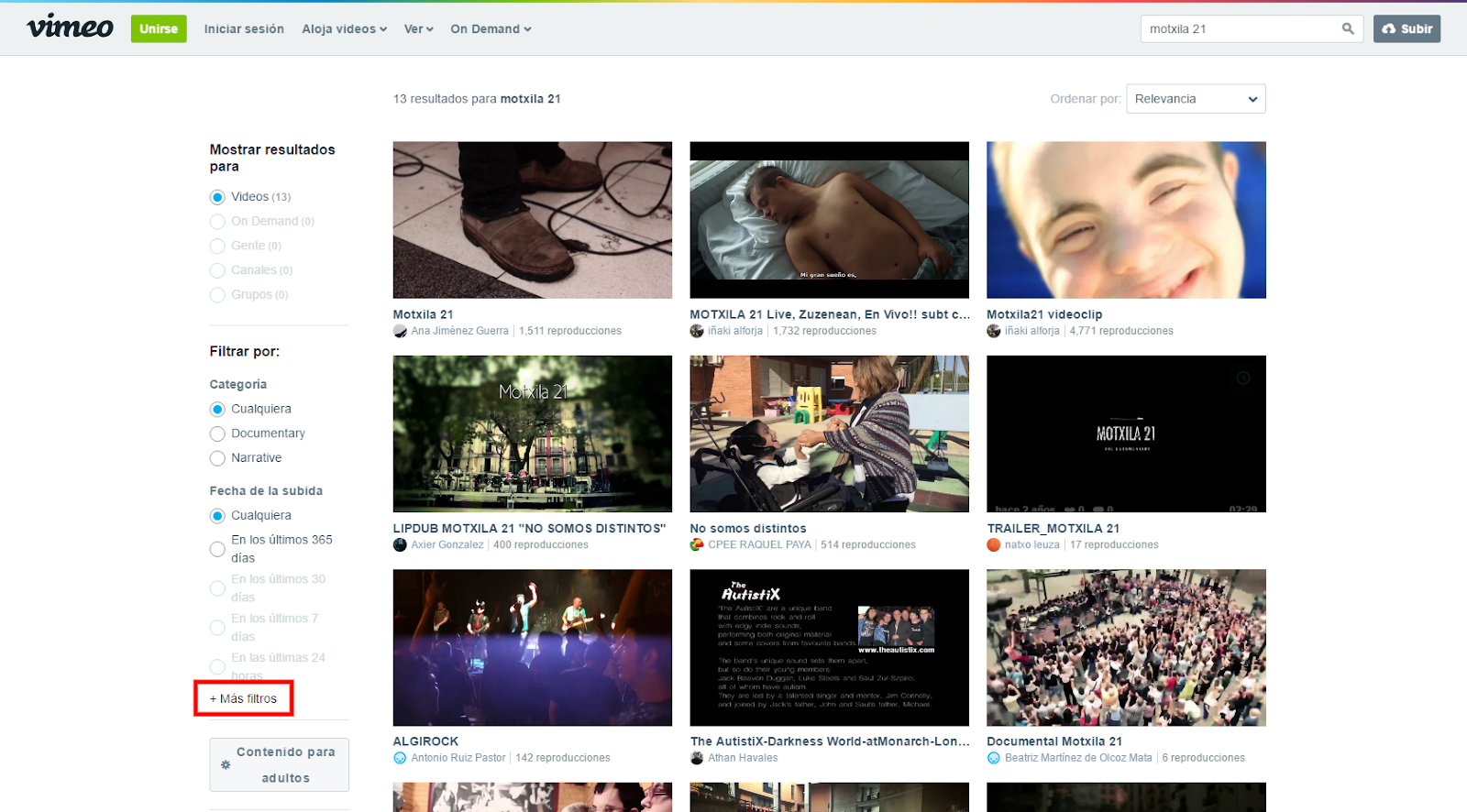Click the smiling face thumbnail
The width and height of the screenshot is (1467, 812).
point(1126,220)
